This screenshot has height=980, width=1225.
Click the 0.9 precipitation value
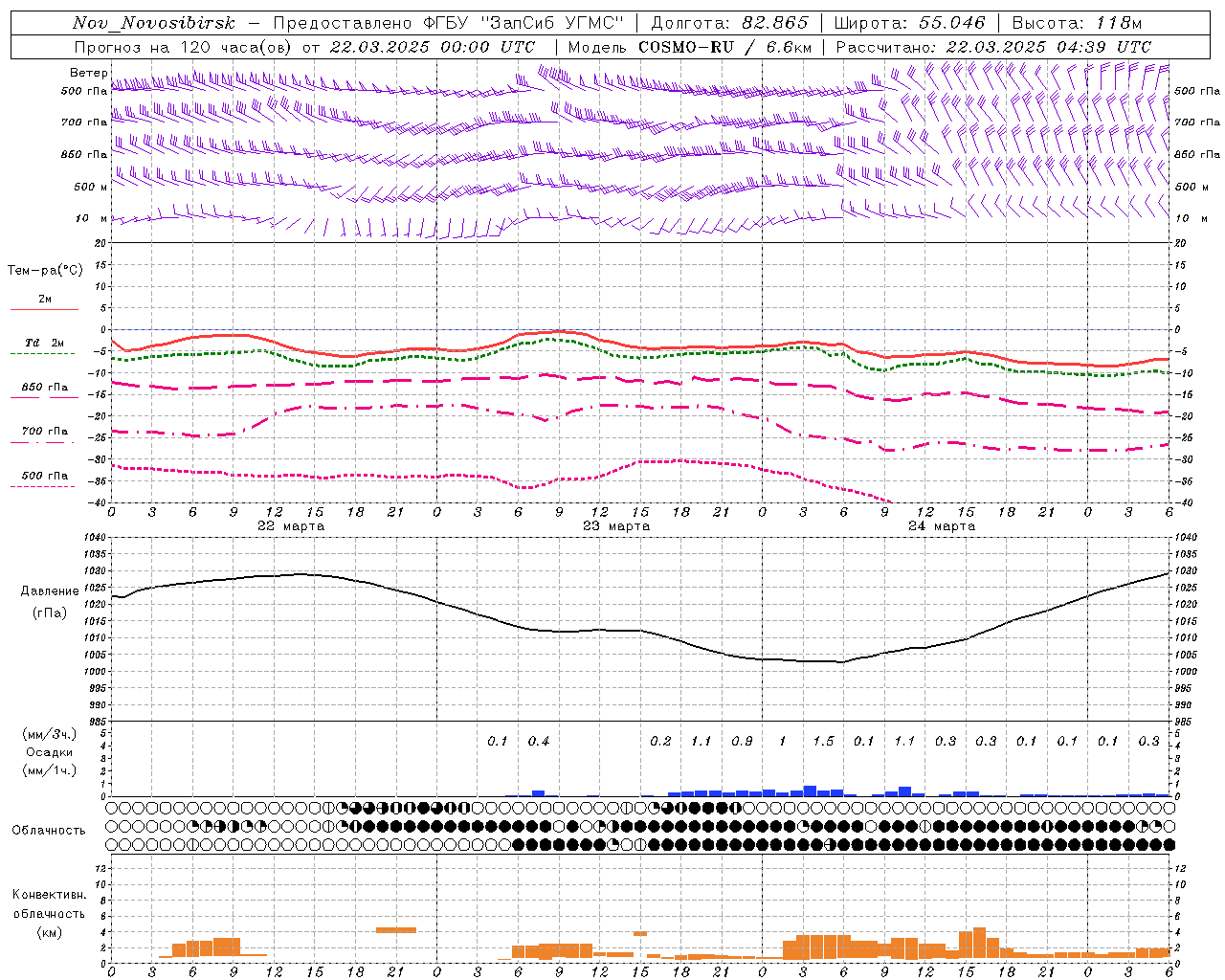pos(742,741)
